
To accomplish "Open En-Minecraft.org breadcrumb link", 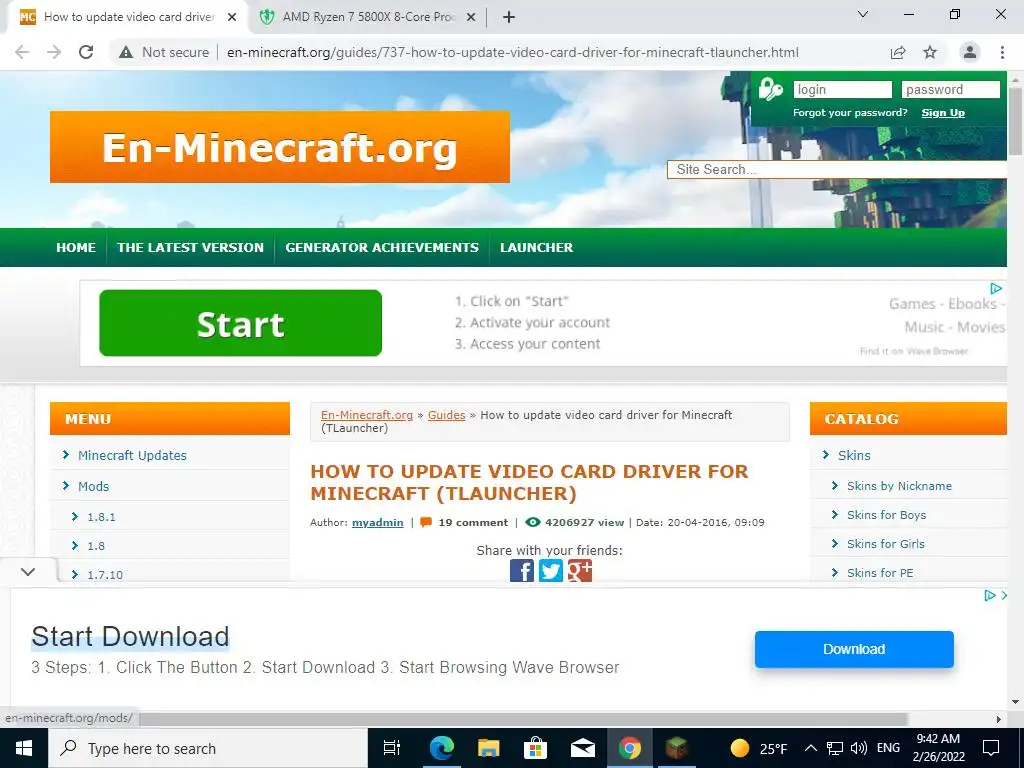I will (367, 415).
